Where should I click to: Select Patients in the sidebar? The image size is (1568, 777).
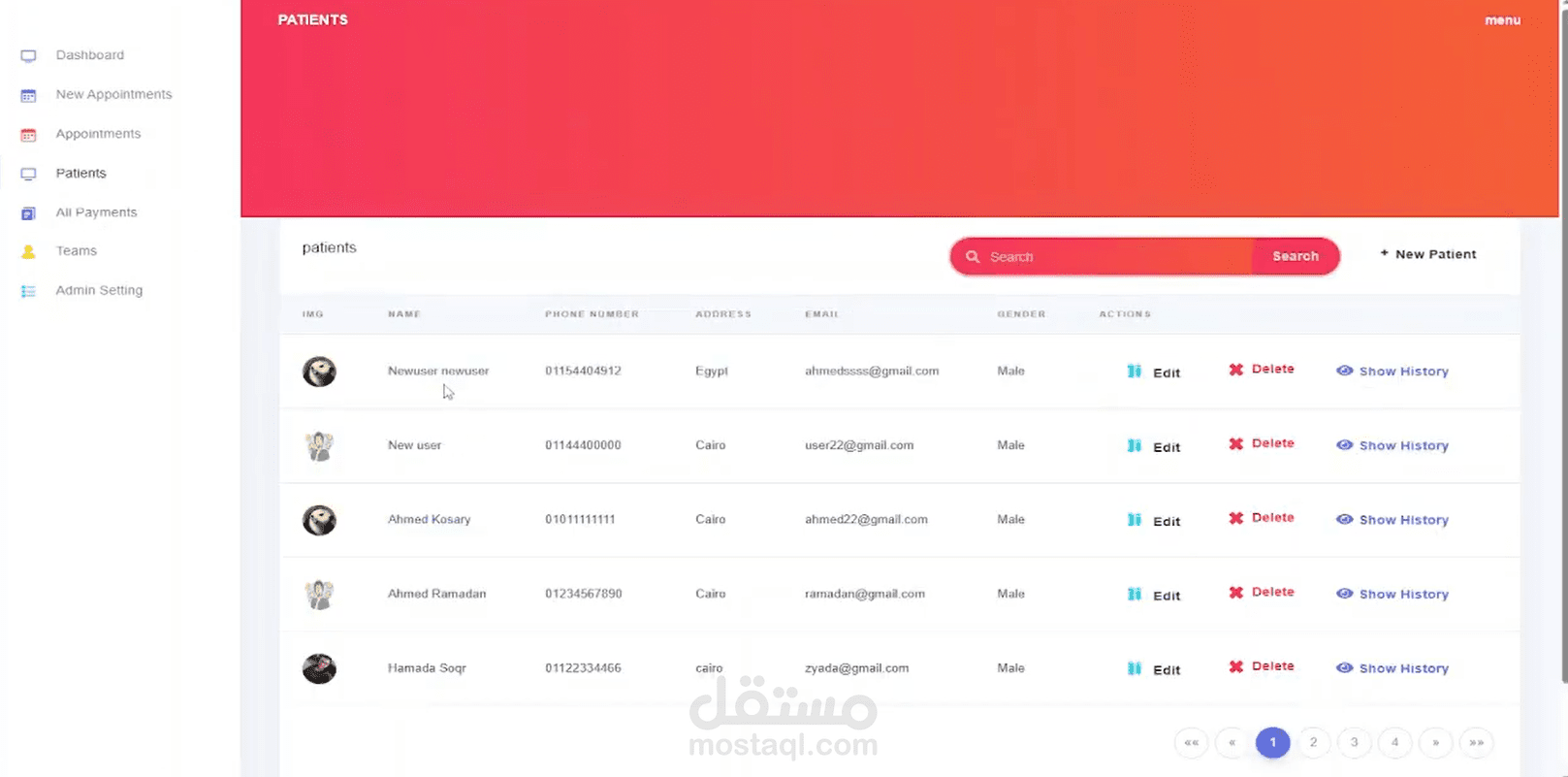coord(80,173)
